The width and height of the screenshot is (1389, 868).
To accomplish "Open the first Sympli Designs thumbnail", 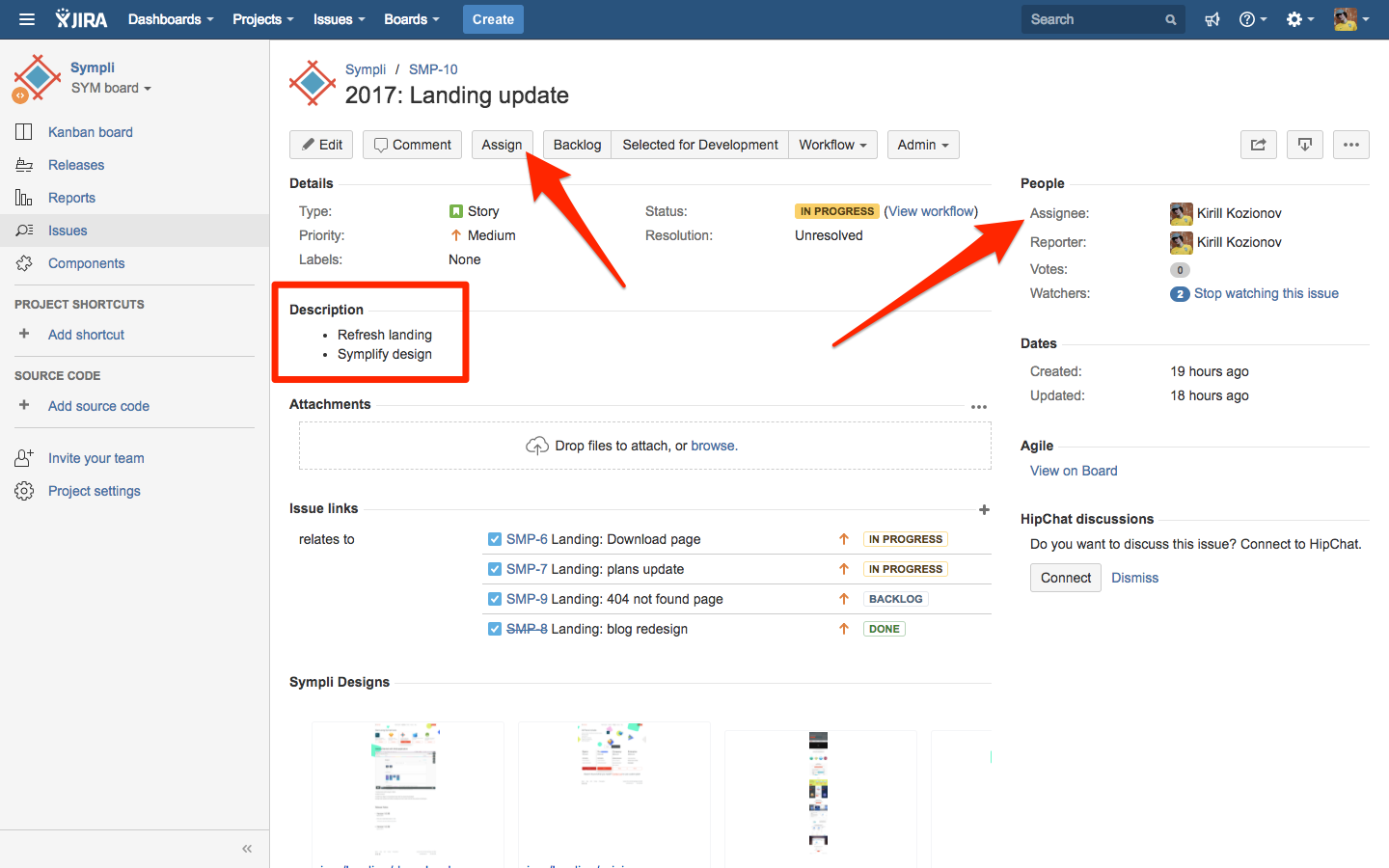I will (x=408, y=795).
